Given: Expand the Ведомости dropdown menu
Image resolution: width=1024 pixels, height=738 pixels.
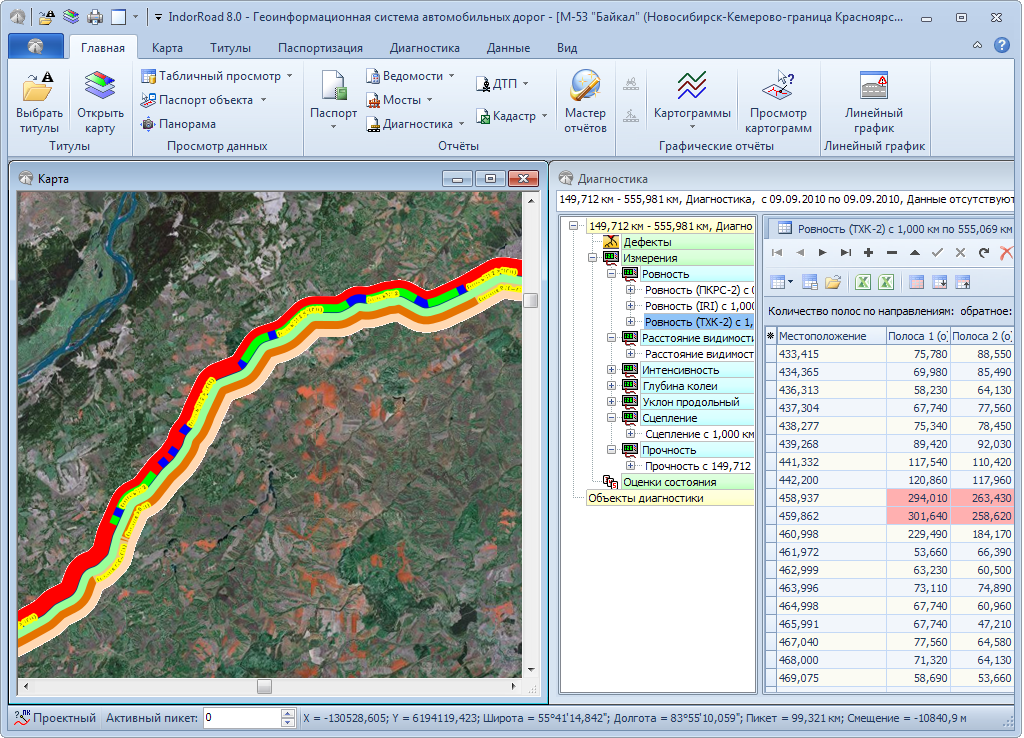Looking at the screenshot, I should pos(451,76).
